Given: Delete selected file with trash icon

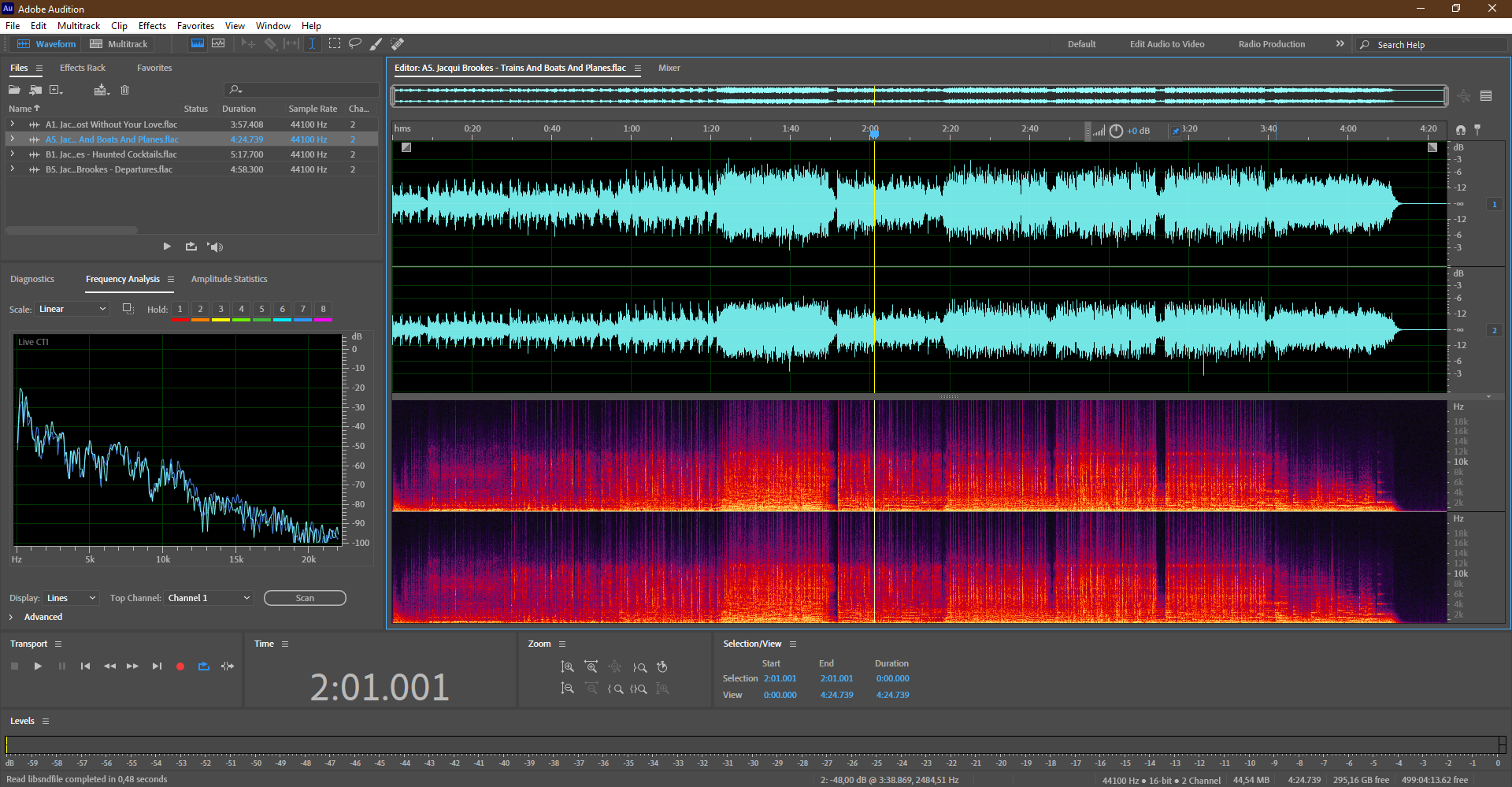Looking at the screenshot, I should coord(124,90).
